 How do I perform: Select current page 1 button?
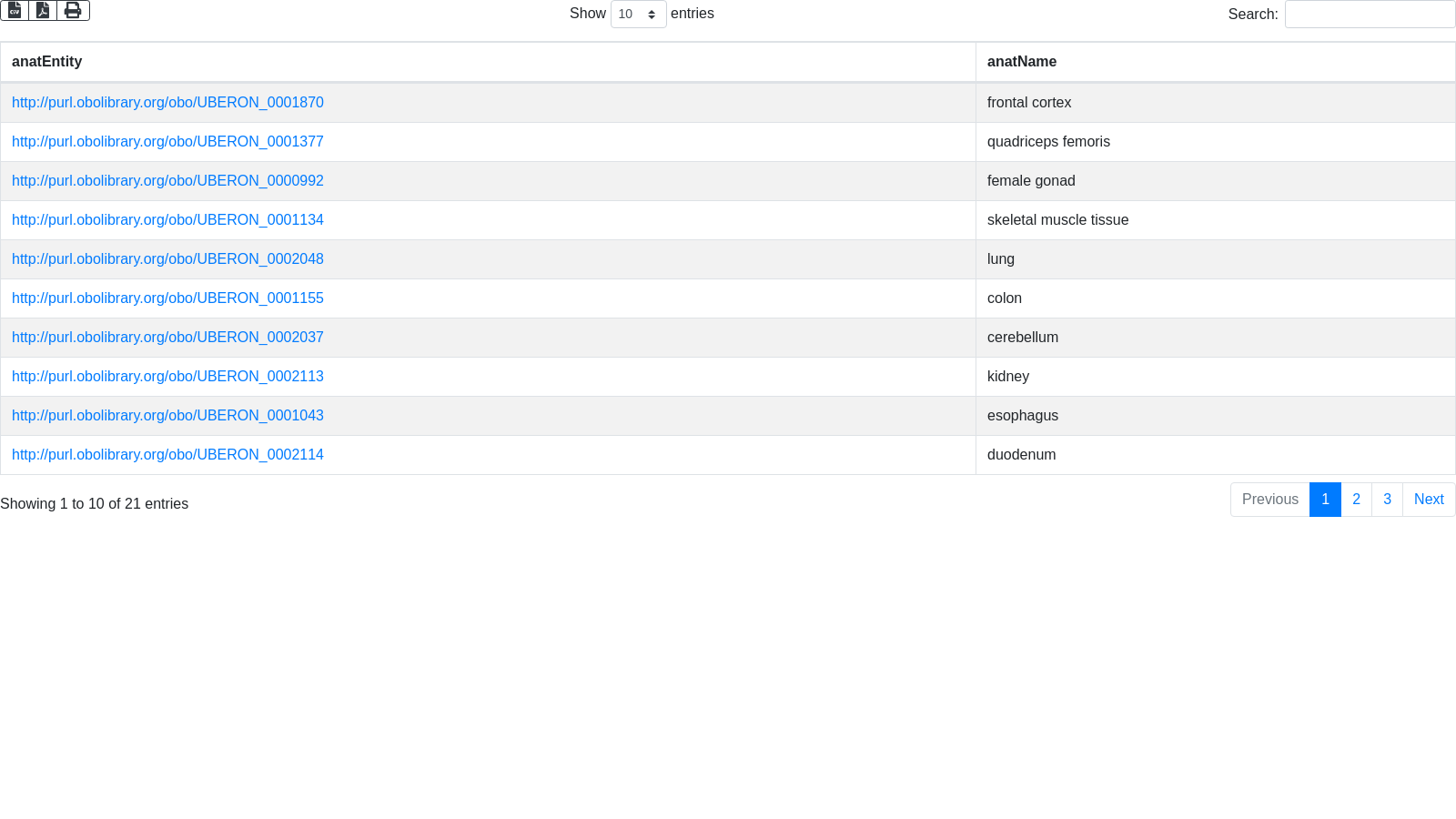click(x=1325, y=500)
